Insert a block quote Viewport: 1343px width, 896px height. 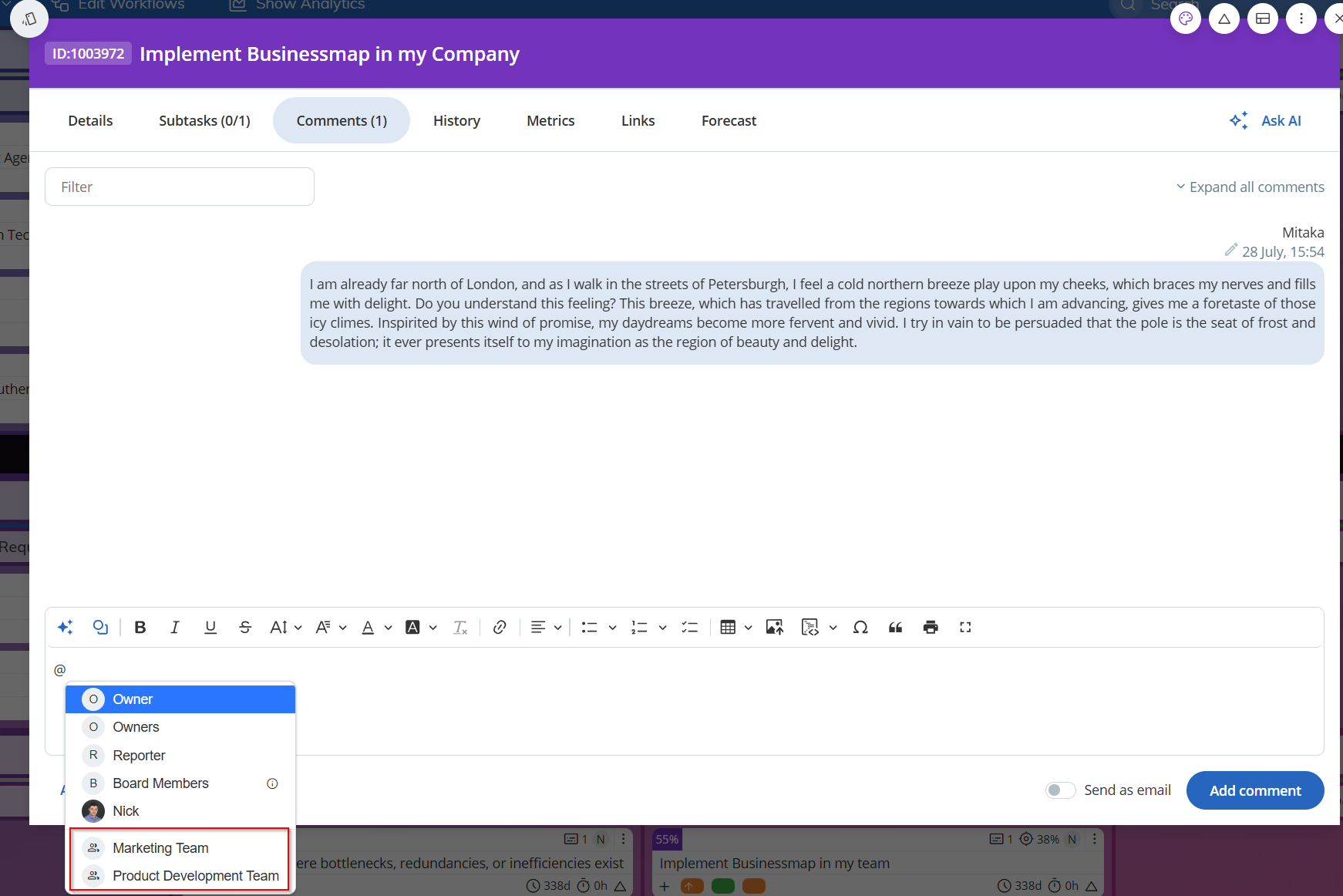895,628
